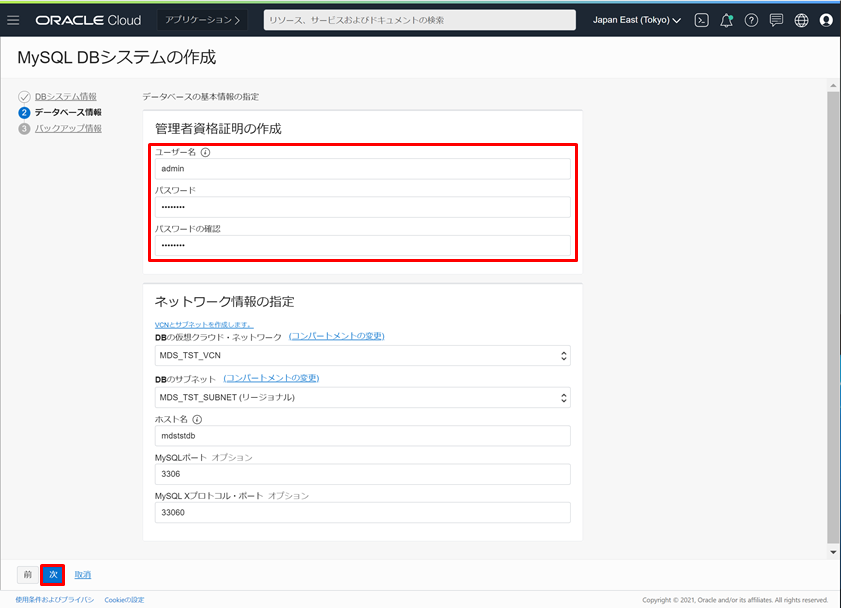841x608 pixels.
Task: Go to DBシステム情報 step
Action: [x=66, y=96]
